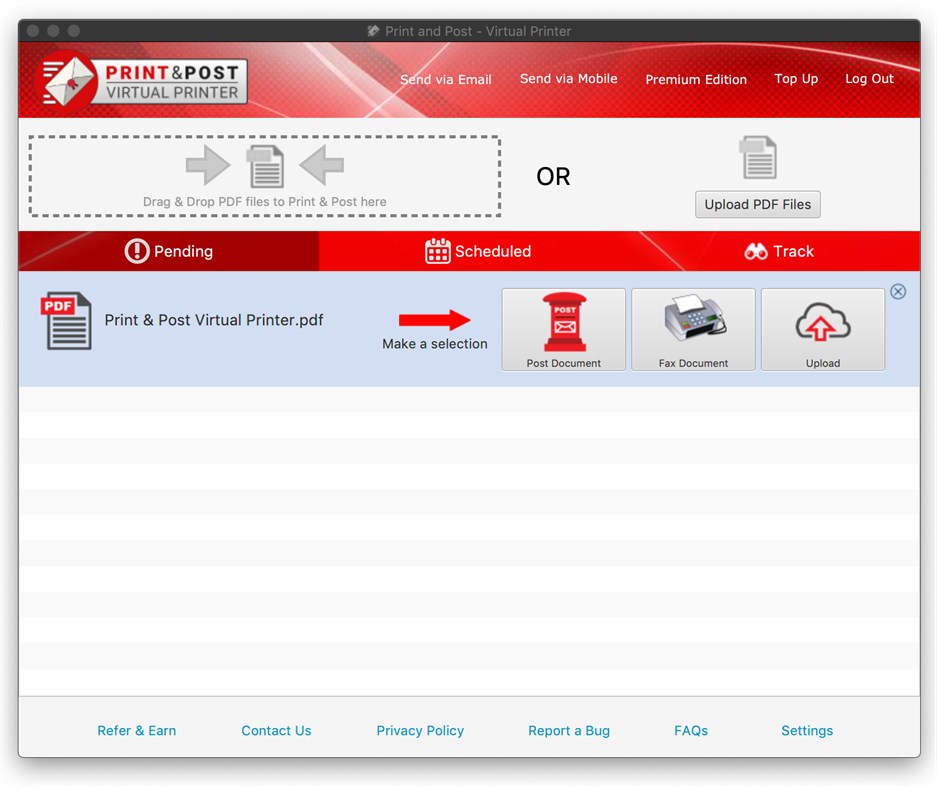
Task: Remove the pending PDF with the X button
Action: (x=897, y=291)
